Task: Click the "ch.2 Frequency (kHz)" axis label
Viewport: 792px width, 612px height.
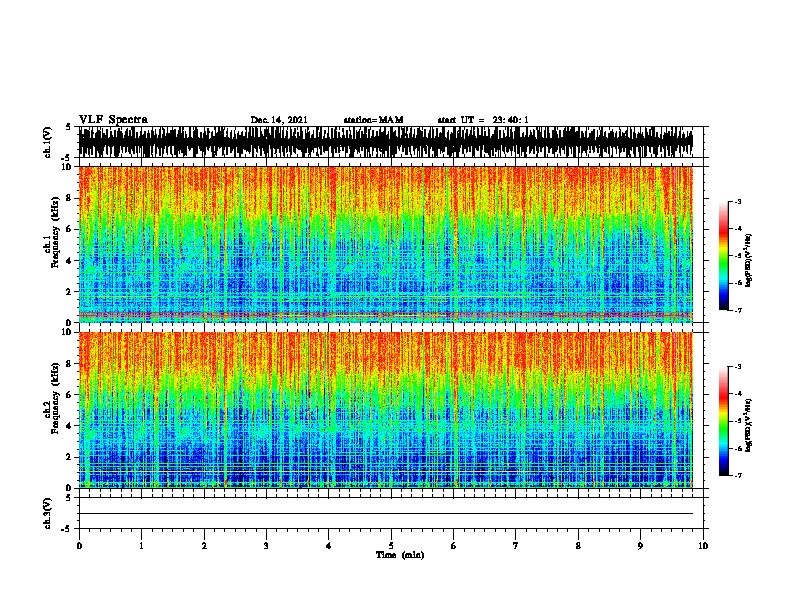Action: pyautogui.click(x=52, y=398)
